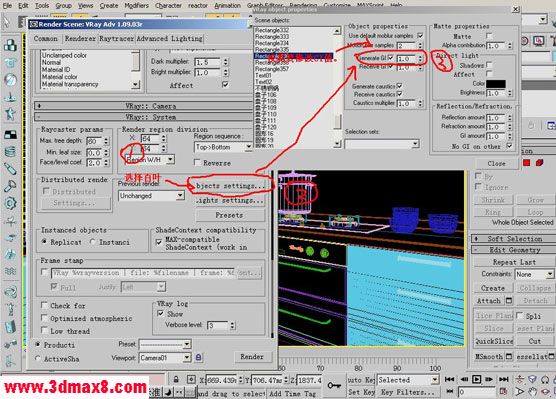
Task: Click the key icon for set keys
Action: [x=334, y=385]
